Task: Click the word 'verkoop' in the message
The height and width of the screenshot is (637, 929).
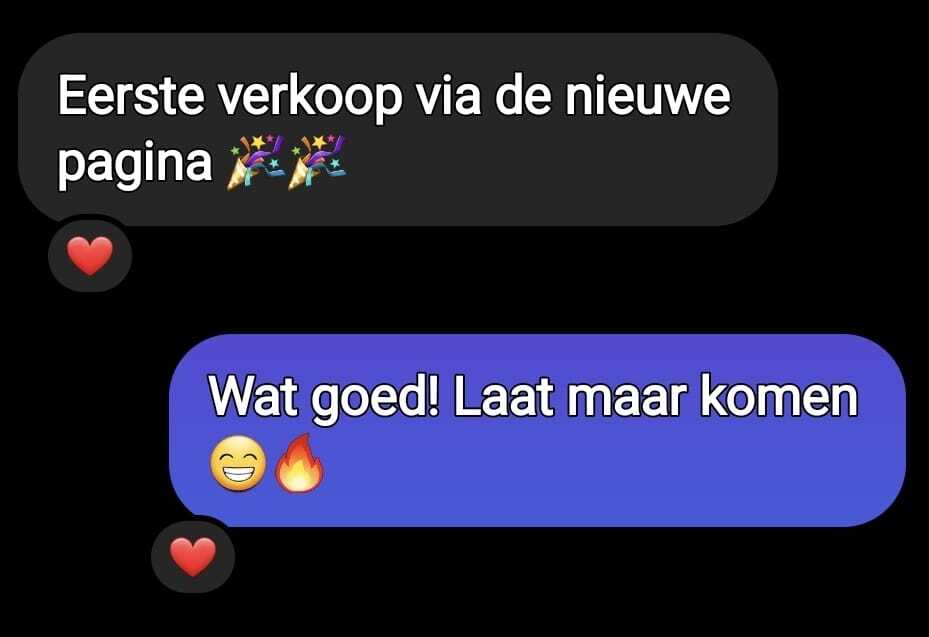Action: (x=310, y=98)
